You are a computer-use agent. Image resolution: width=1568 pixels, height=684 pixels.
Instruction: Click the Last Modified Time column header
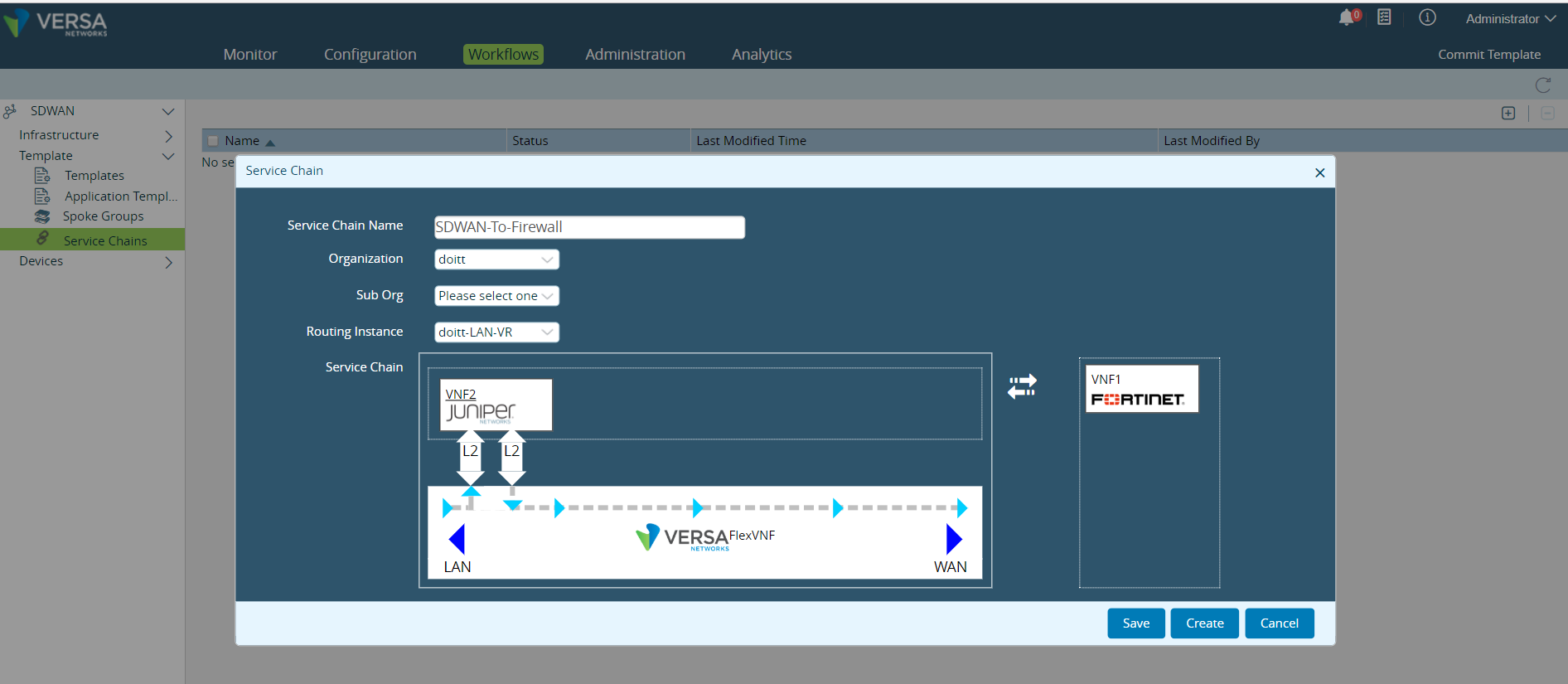tap(924, 141)
